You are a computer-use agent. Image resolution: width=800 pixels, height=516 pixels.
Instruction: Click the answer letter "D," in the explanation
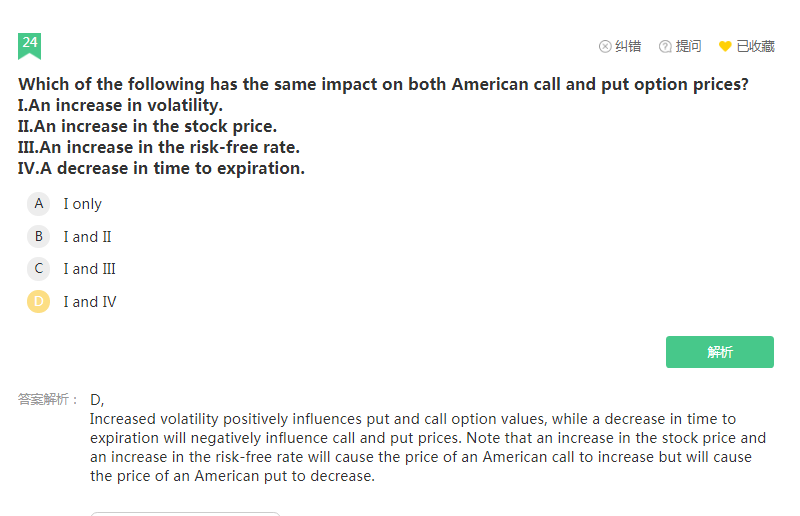97,399
